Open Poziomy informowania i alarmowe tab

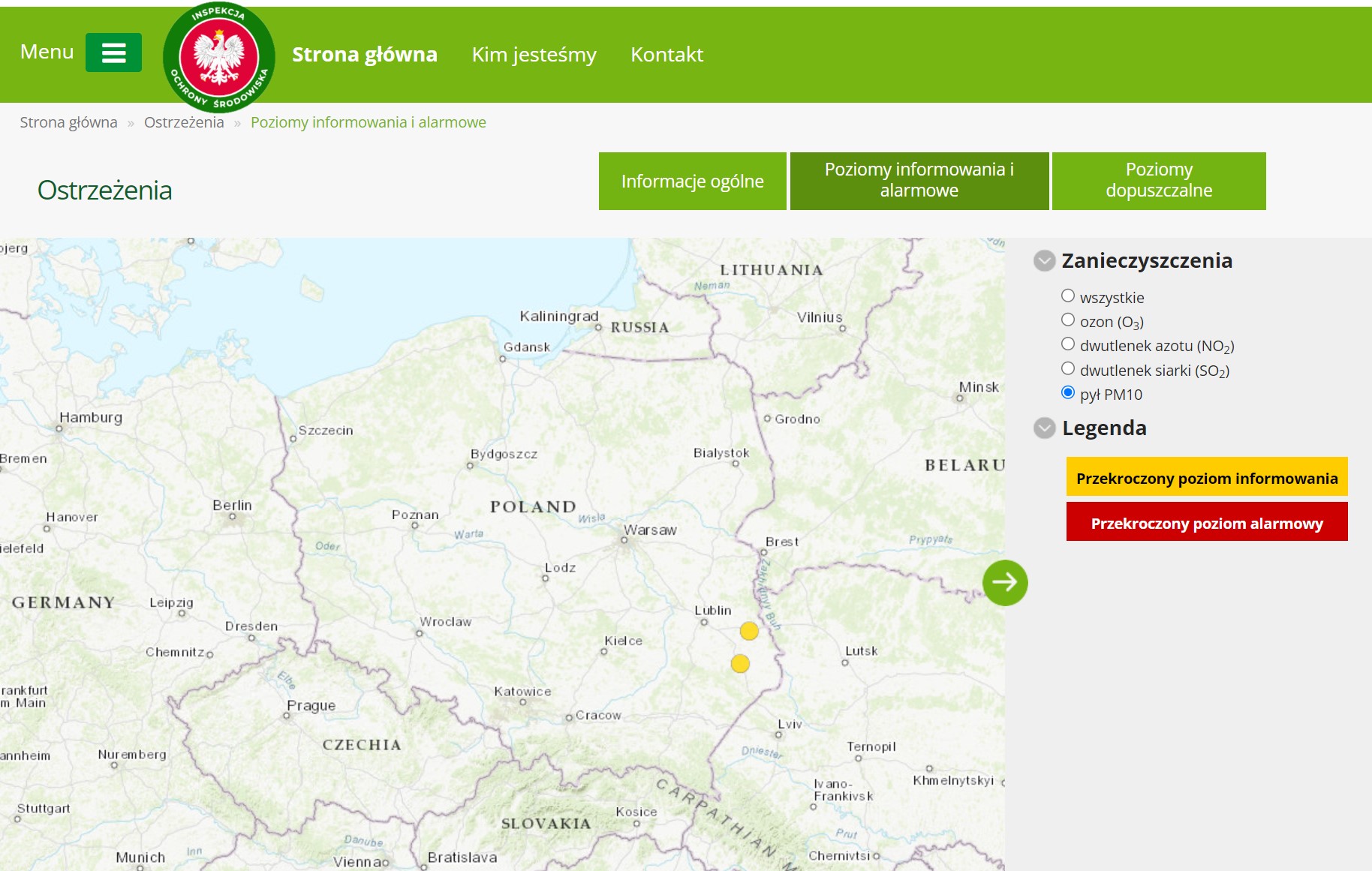(x=919, y=181)
